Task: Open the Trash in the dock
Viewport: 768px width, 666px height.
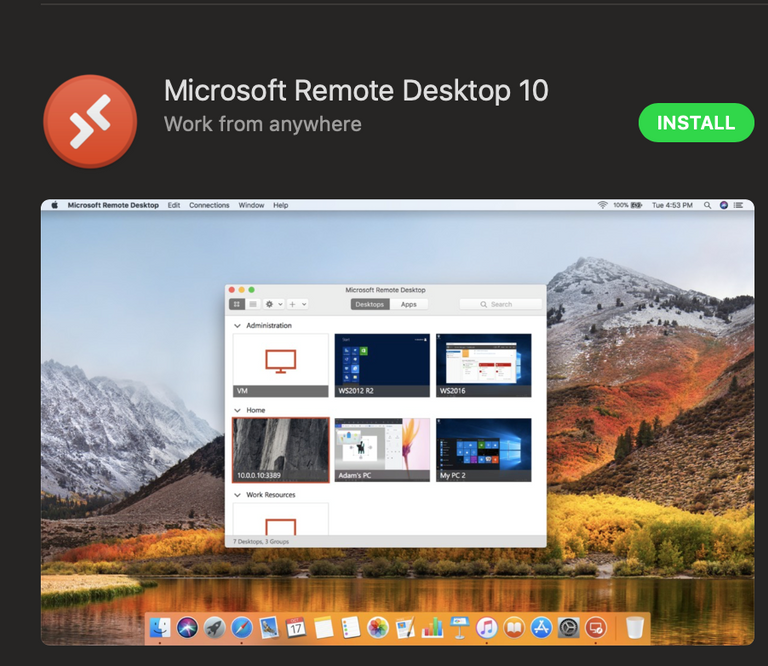Action: tap(635, 627)
